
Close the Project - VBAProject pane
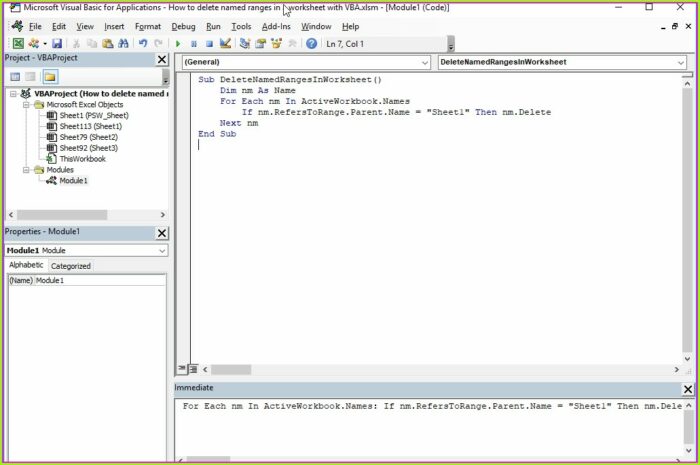tap(162, 59)
